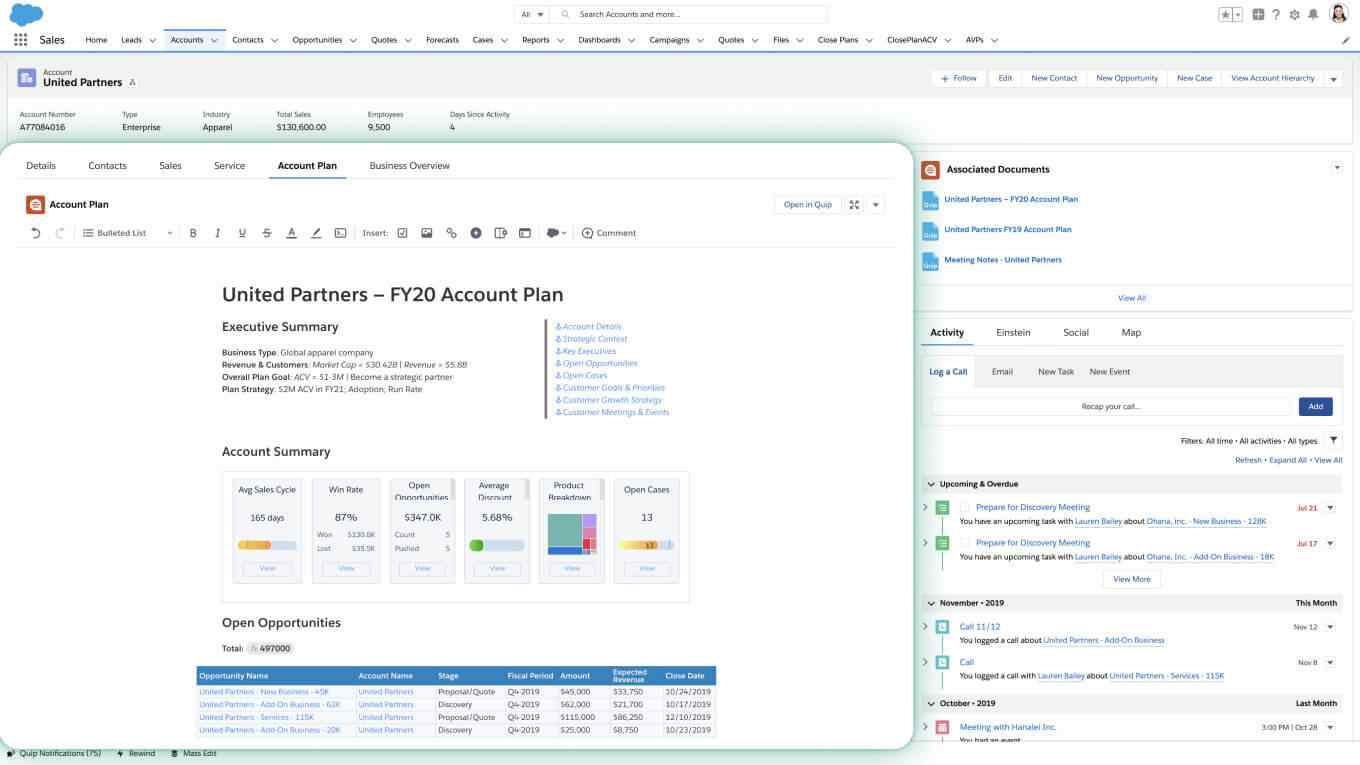Click the Follow button
The image size is (1360, 765).
pos(959,78)
